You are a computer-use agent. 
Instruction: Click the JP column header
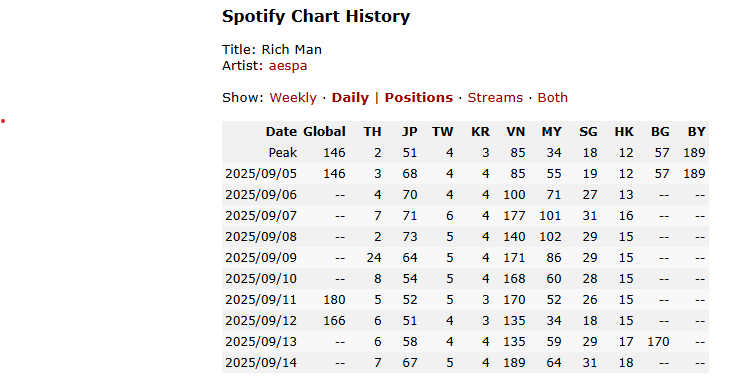coord(409,132)
